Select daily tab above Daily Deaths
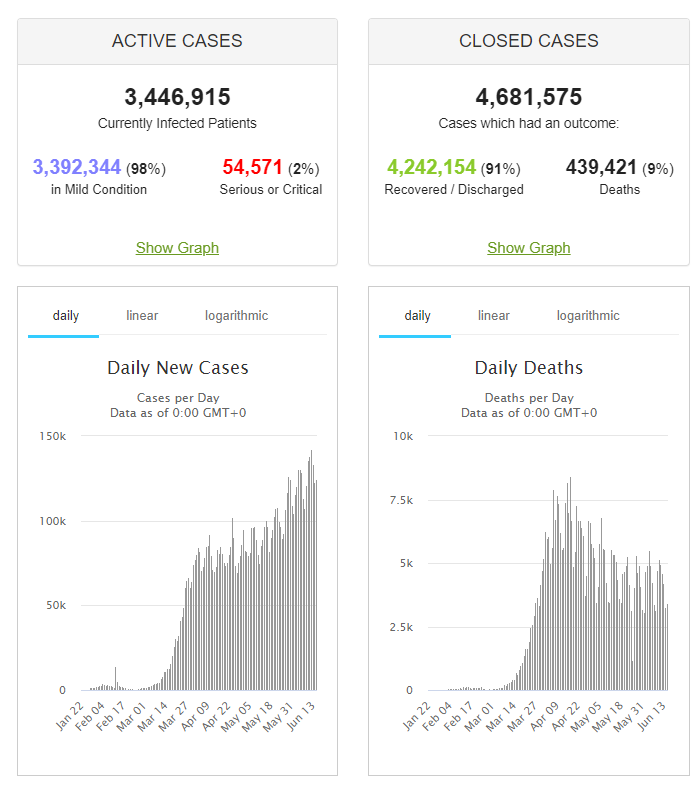This screenshot has height=786, width=696. (417, 316)
